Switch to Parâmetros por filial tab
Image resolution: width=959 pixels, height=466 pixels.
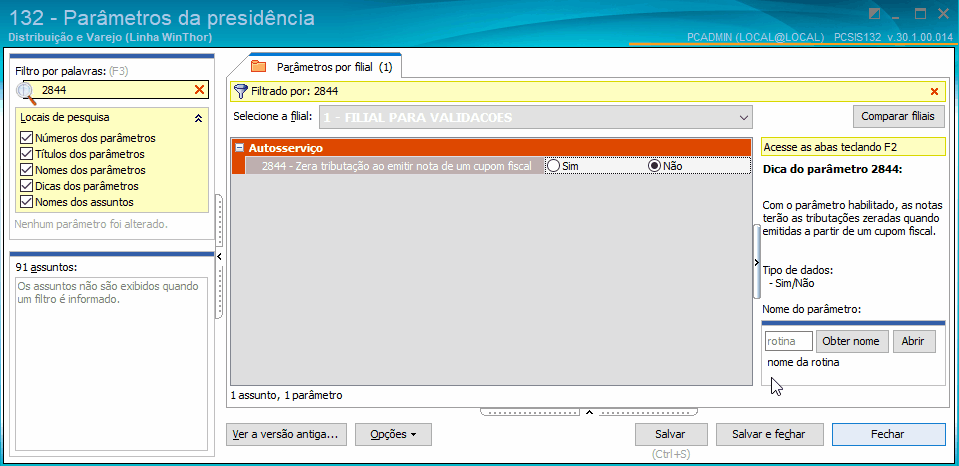pyautogui.click(x=324, y=67)
